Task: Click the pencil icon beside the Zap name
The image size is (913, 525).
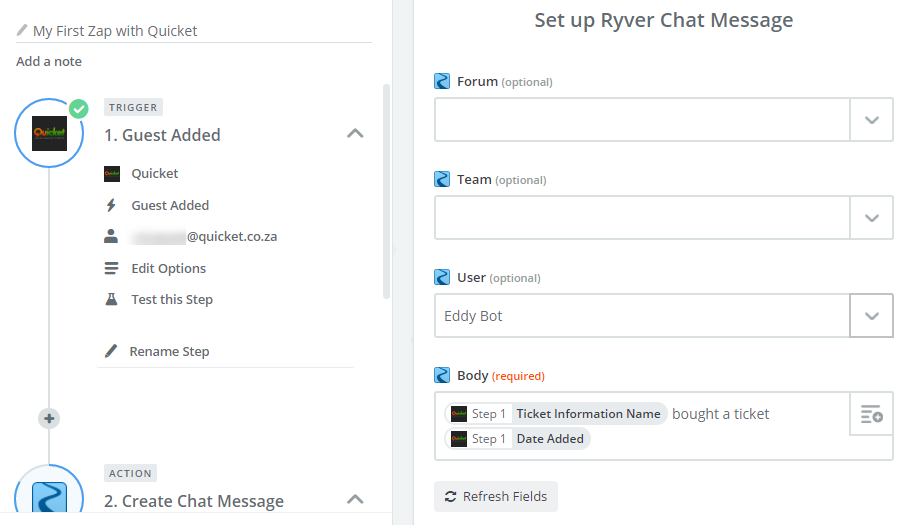Action: 22,30
